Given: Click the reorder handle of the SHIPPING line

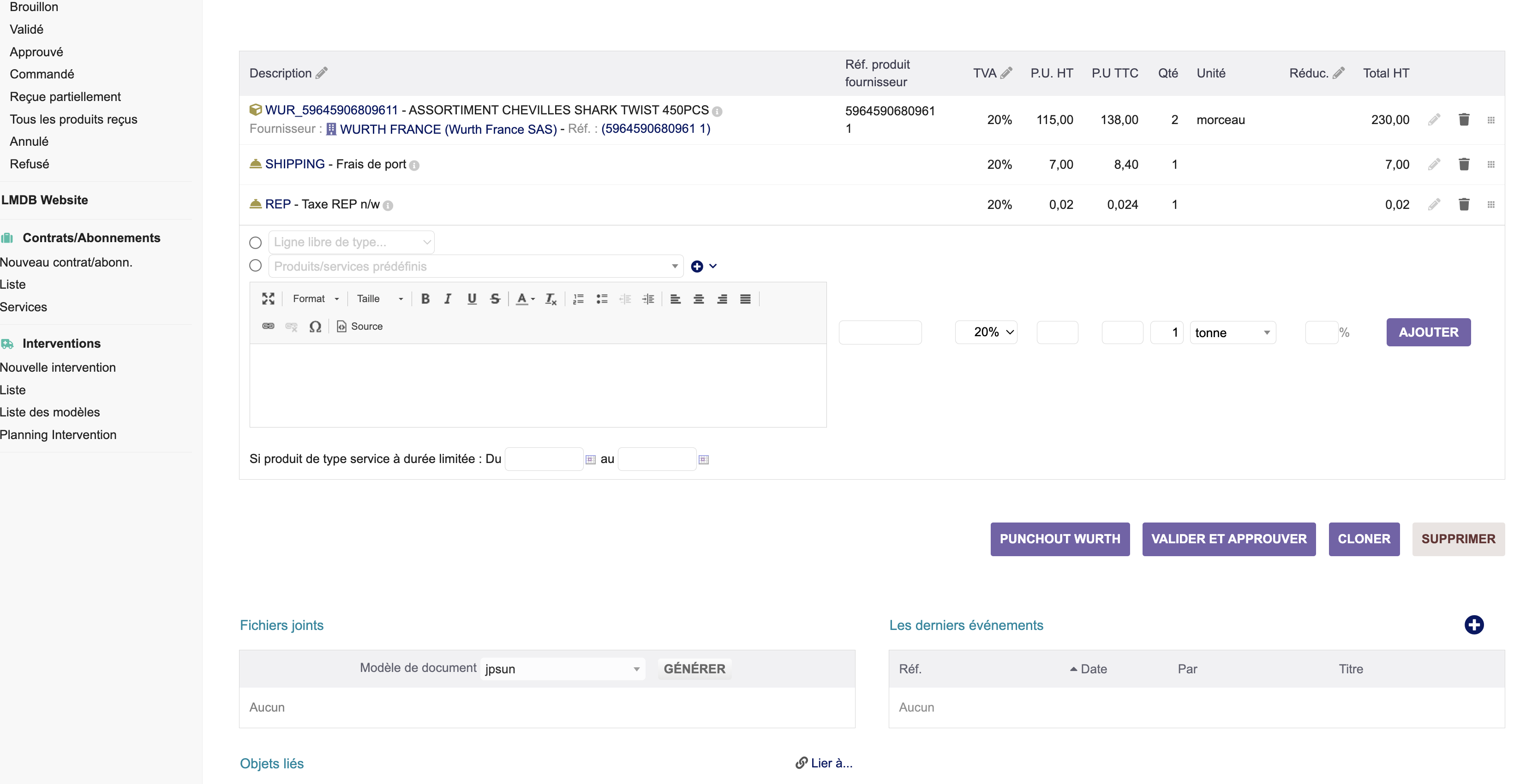Looking at the screenshot, I should (x=1491, y=165).
